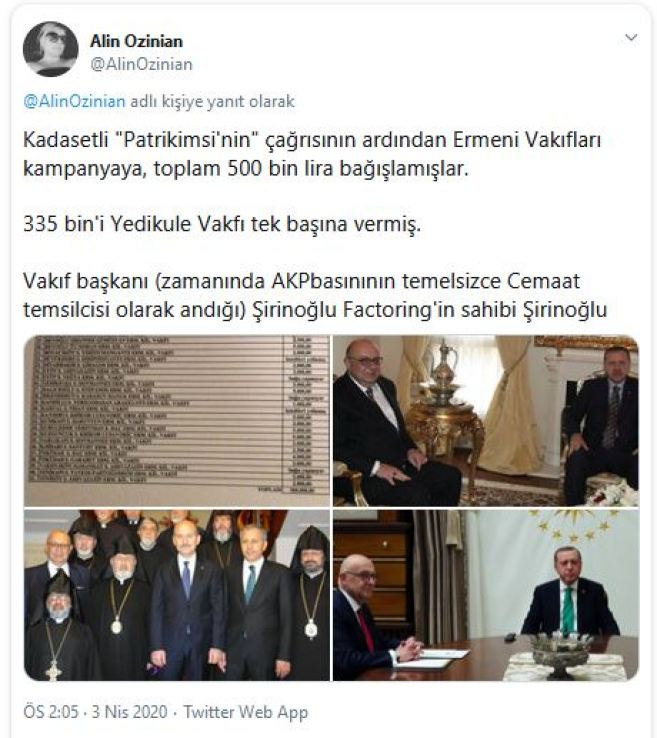
Task: Click the "adlı kişiye yanıt olarak" reply text
Action: tap(212, 101)
